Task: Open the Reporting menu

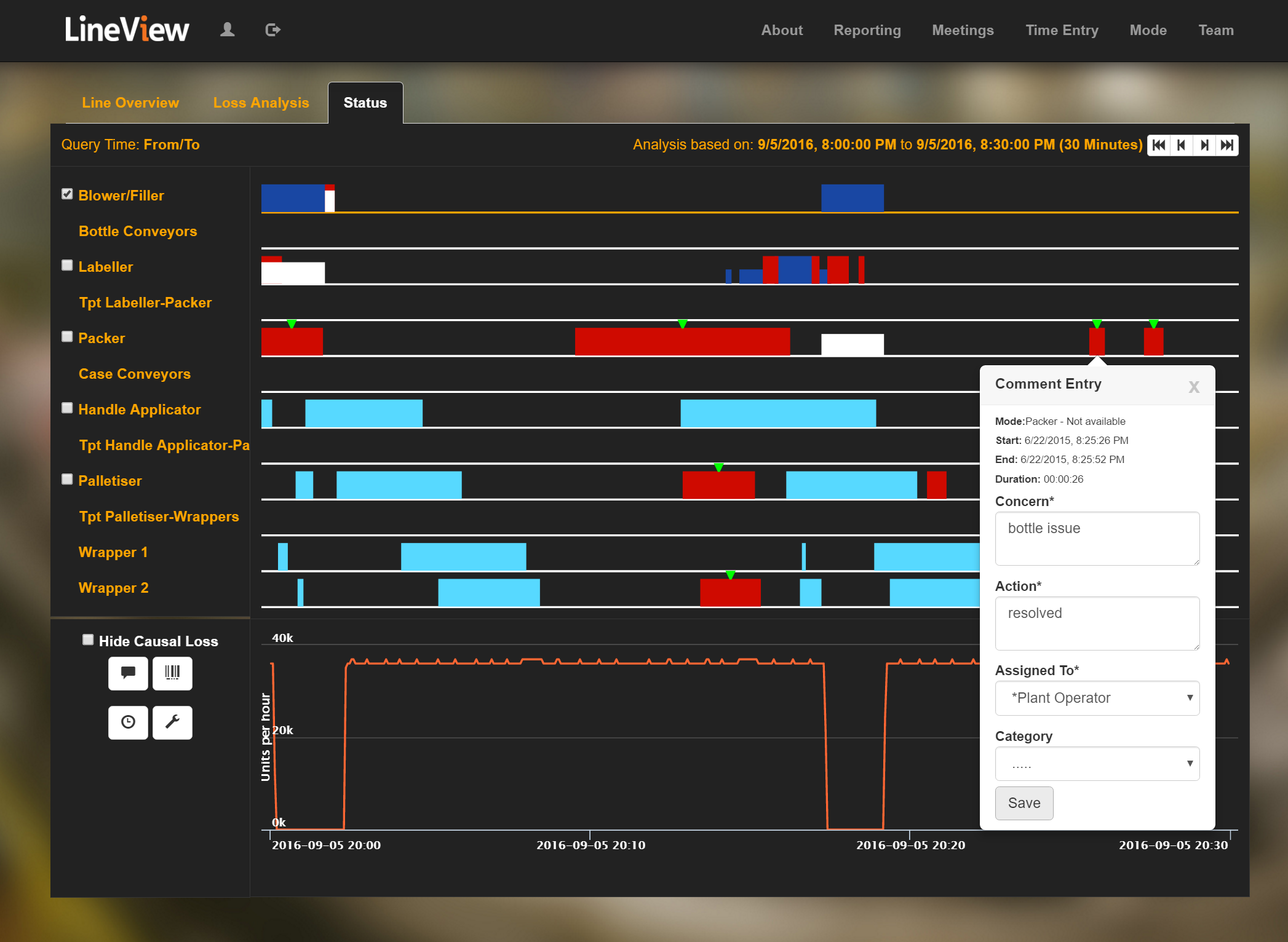Action: pyautogui.click(x=867, y=30)
